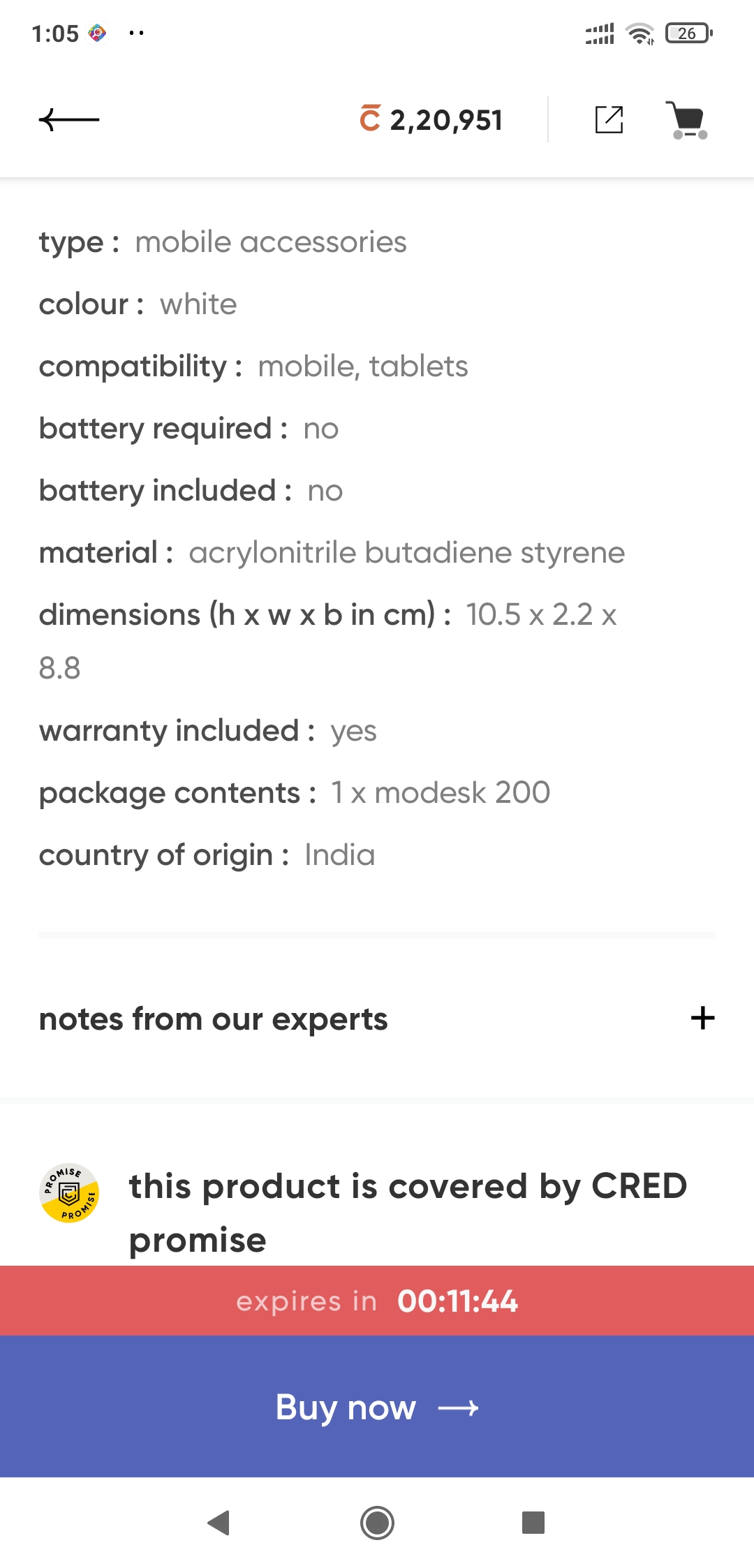Tap the 2,20,951 coin balance
Image resolution: width=754 pixels, height=1568 pixels.
click(446, 120)
